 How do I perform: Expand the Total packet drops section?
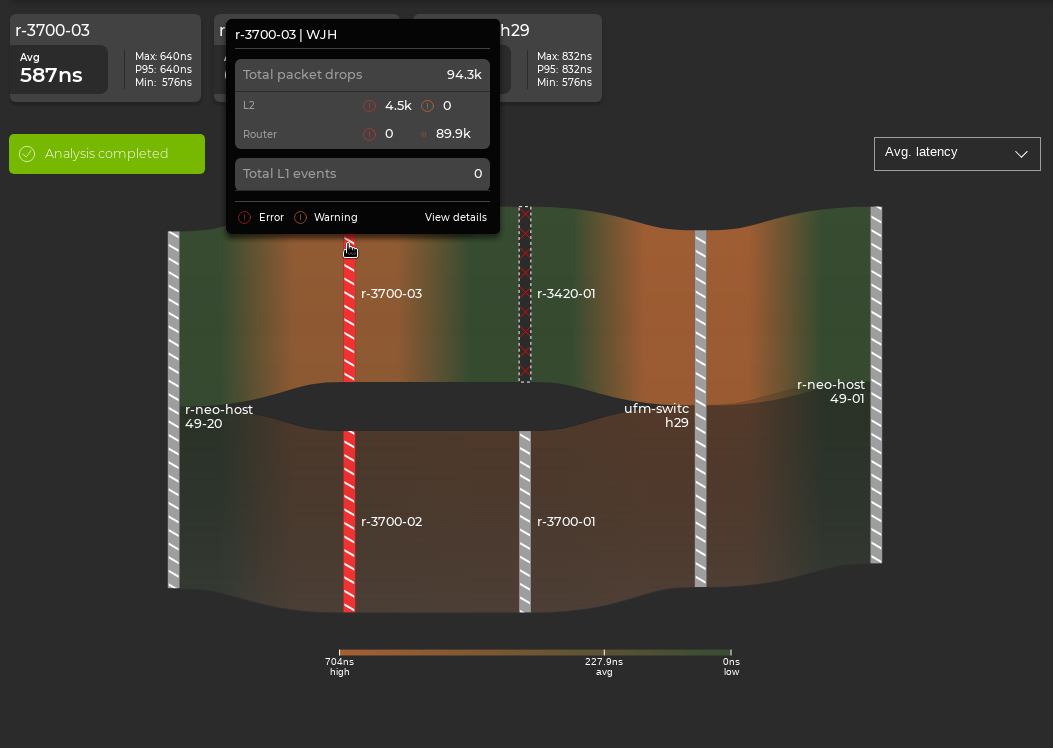pos(362,73)
